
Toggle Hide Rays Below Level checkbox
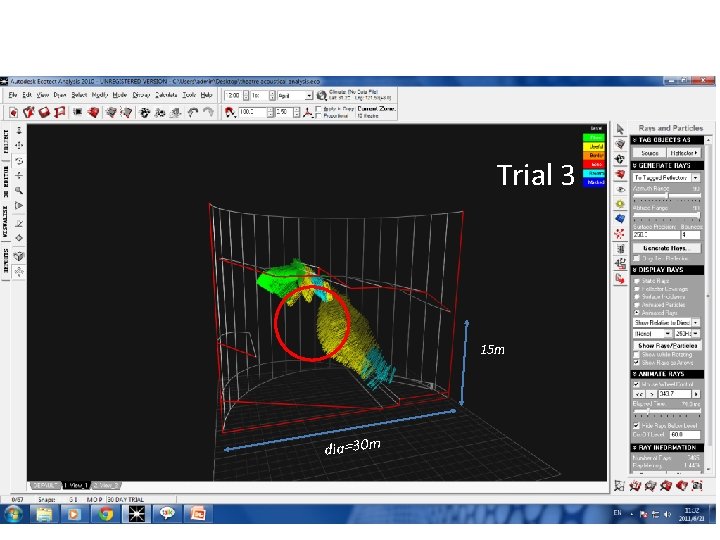(x=636, y=426)
